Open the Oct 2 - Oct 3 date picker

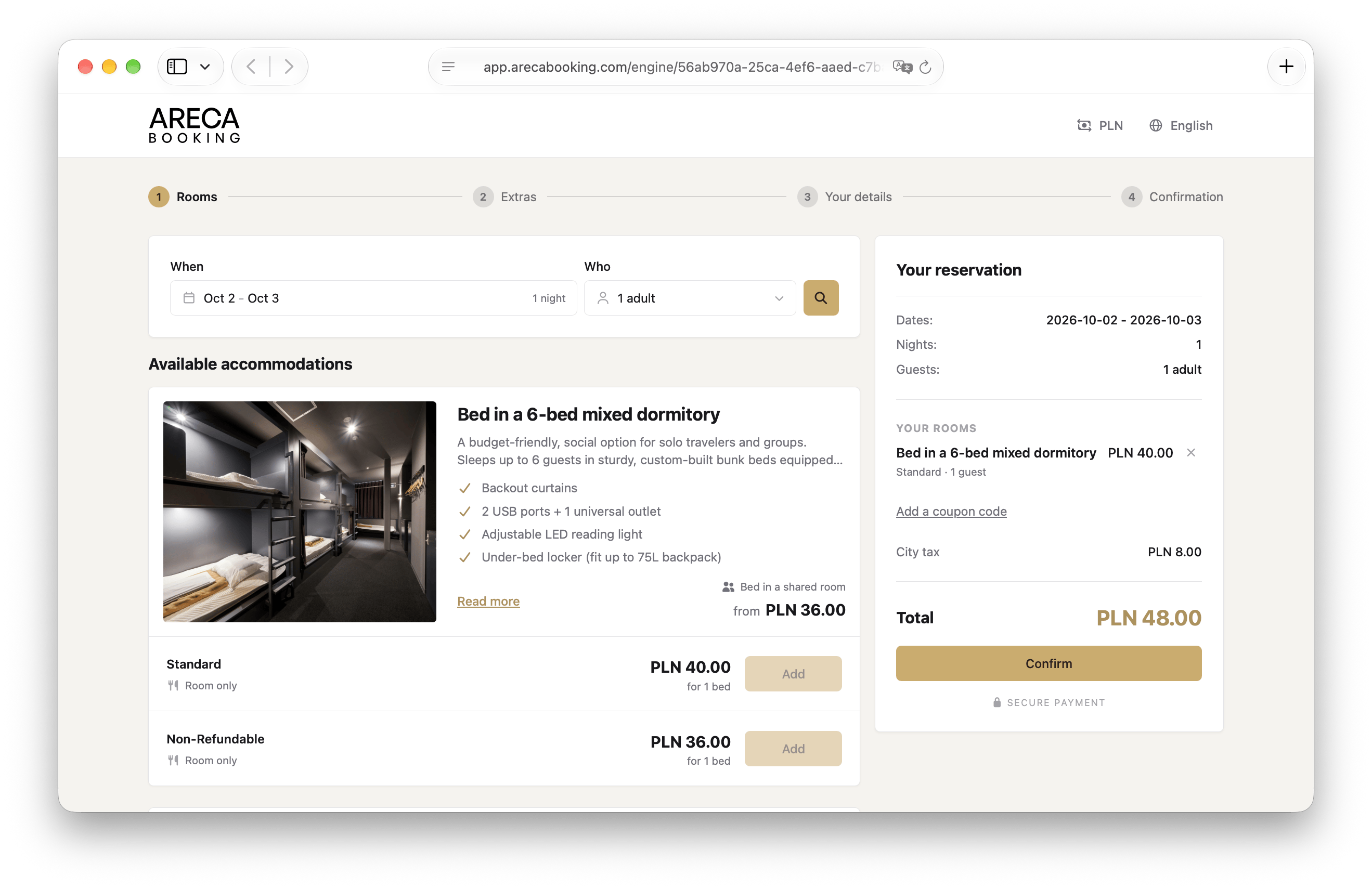coord(373,298)
